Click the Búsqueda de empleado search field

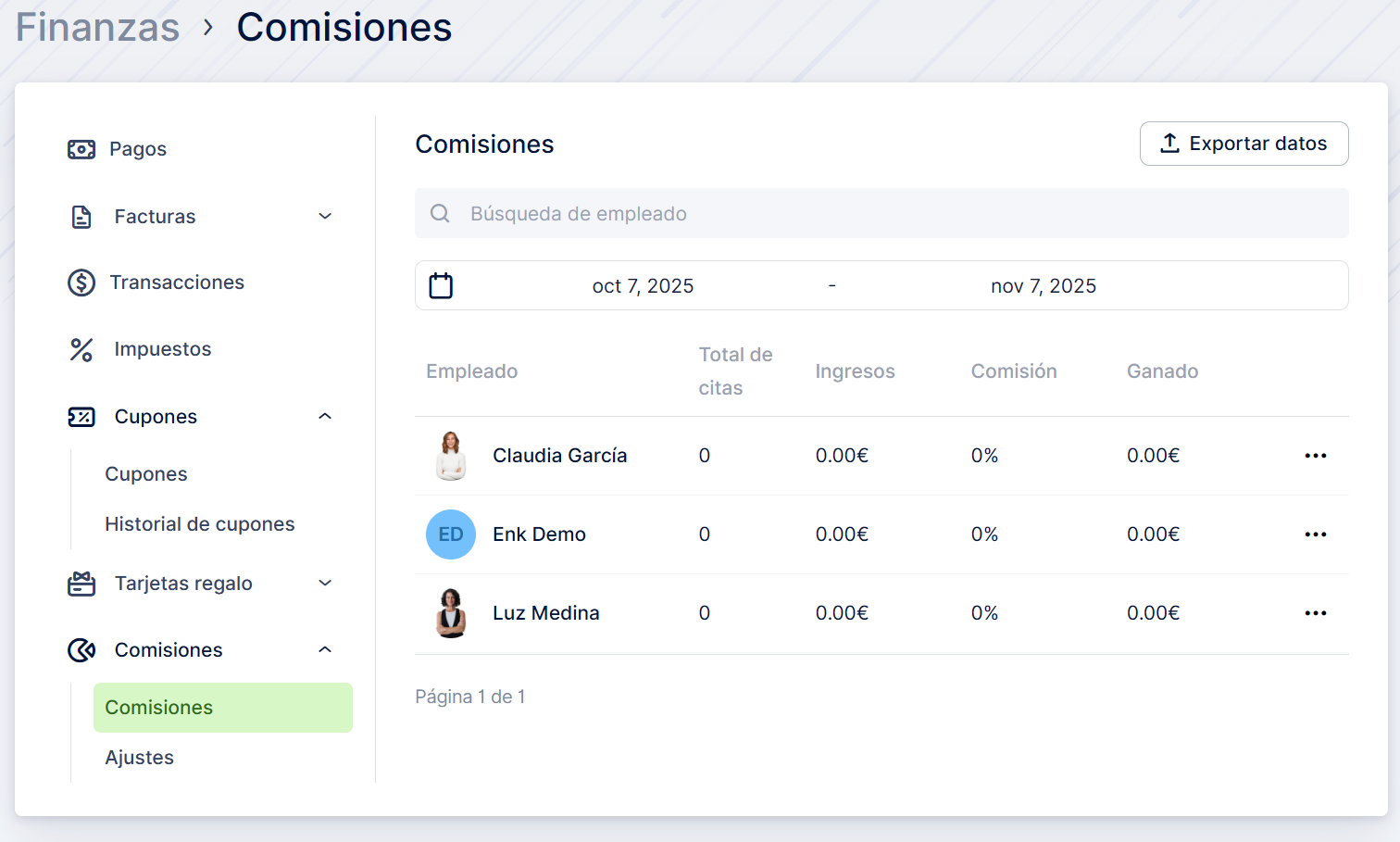coord(881,214)
